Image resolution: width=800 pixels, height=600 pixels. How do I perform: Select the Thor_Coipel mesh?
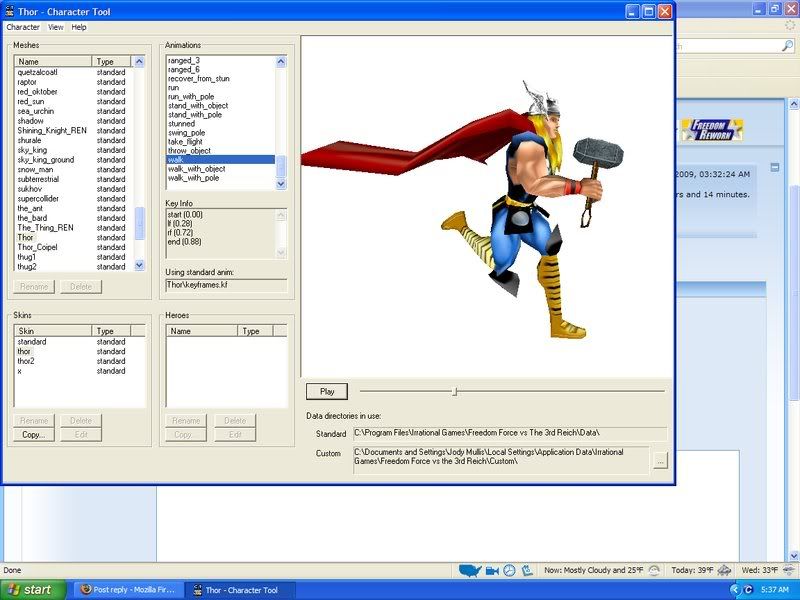coord(37,247)
